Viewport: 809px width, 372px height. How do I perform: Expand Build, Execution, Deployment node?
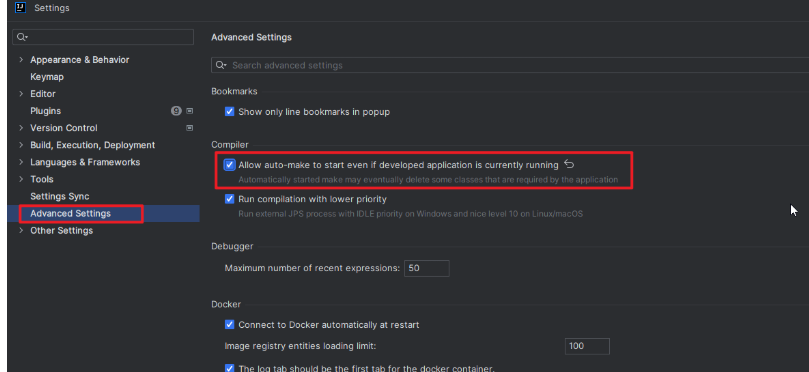click(x=21, y=145)
